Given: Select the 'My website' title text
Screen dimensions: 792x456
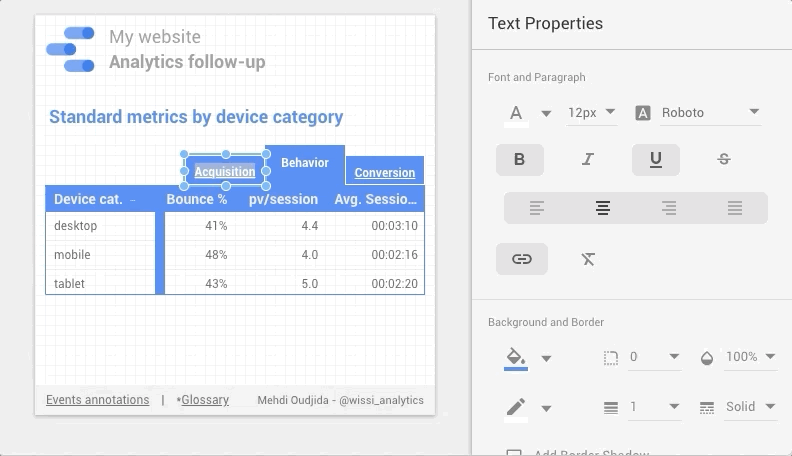Looking at the screenshot, I should pyautogui.click(x=155, y=37).
